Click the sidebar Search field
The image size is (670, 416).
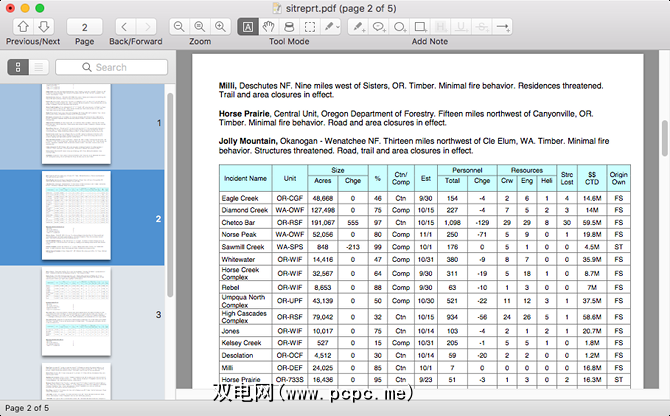(x=111, y=67)
